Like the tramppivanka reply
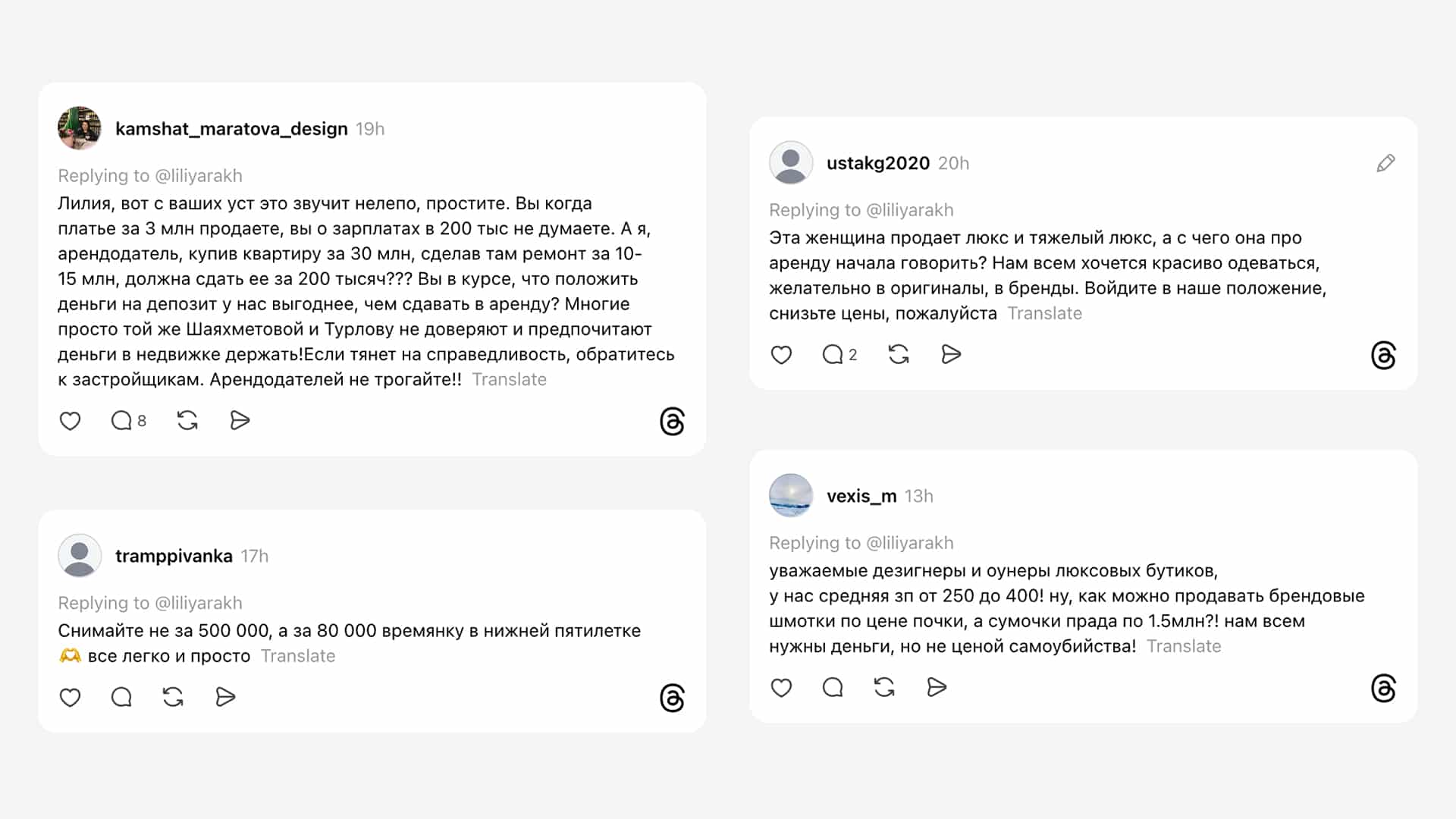1456x819 pixels. 70,698
